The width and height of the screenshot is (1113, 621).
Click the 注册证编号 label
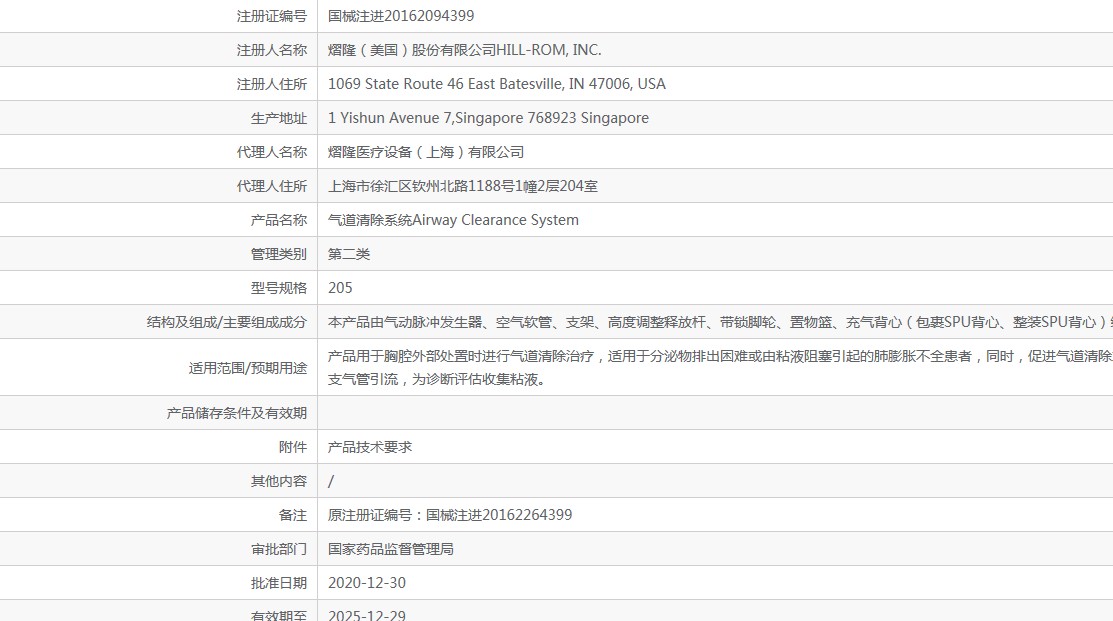271,16
